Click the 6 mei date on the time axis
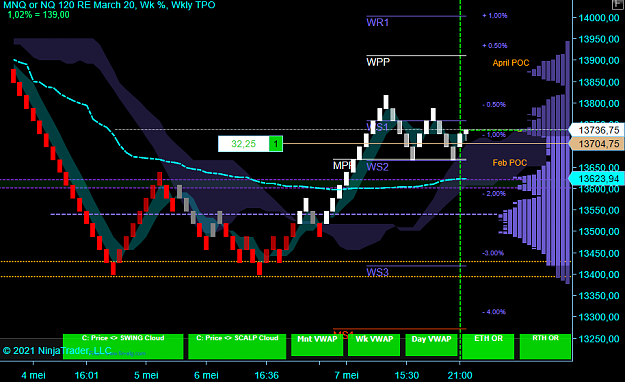The image size is (625, 382). 206,375
